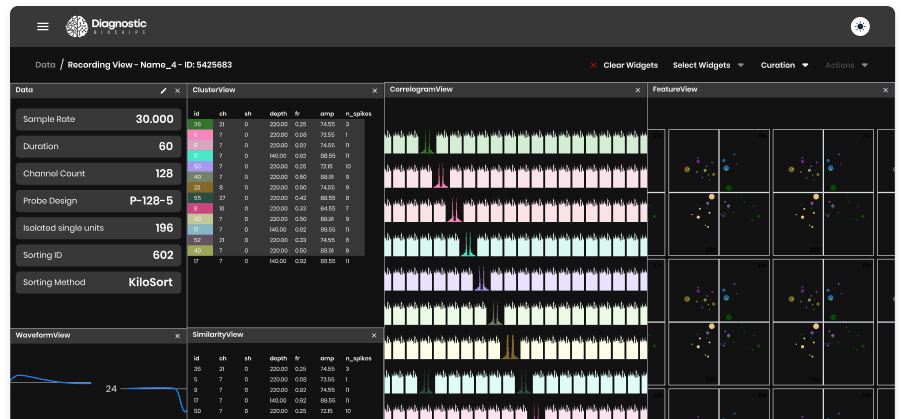This screenshot has width=906, height=419.
Task: Sort ClusterView by the n_spikes column header
Action: coord(358,114)
